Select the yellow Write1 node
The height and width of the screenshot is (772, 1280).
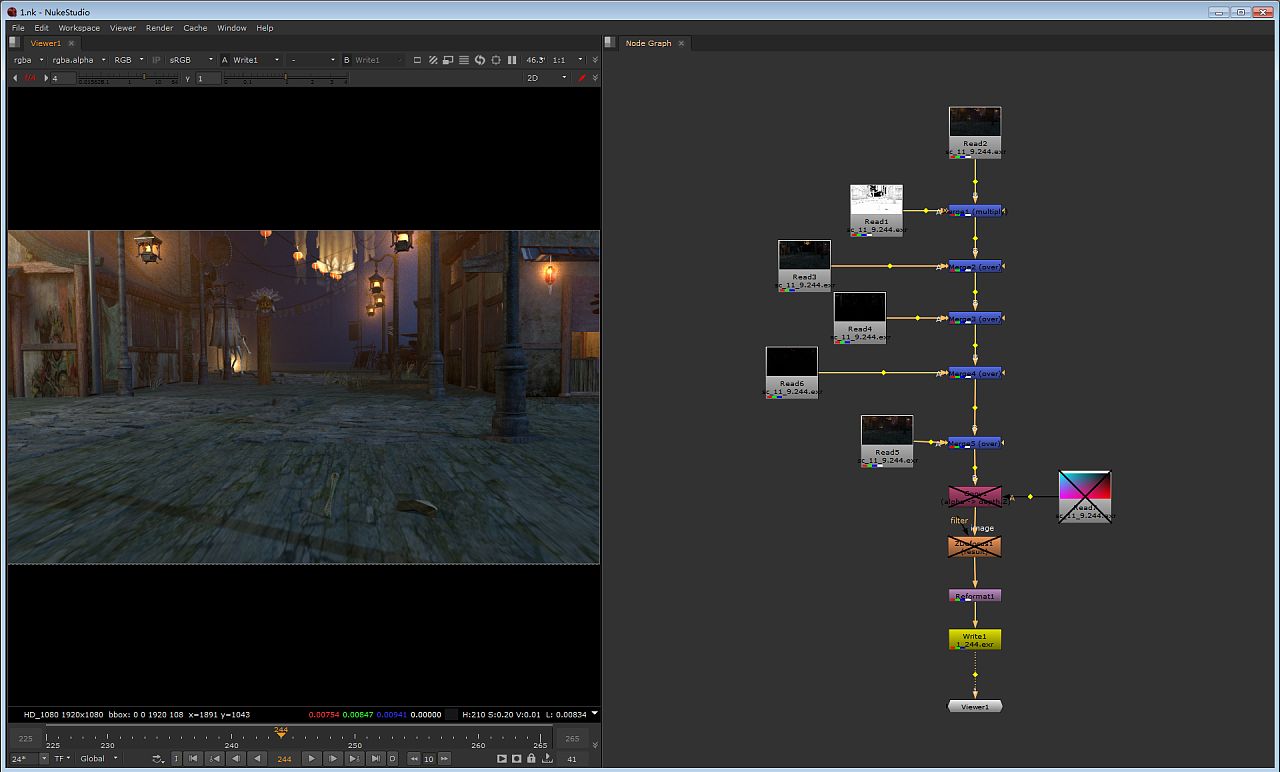point(975,639)
